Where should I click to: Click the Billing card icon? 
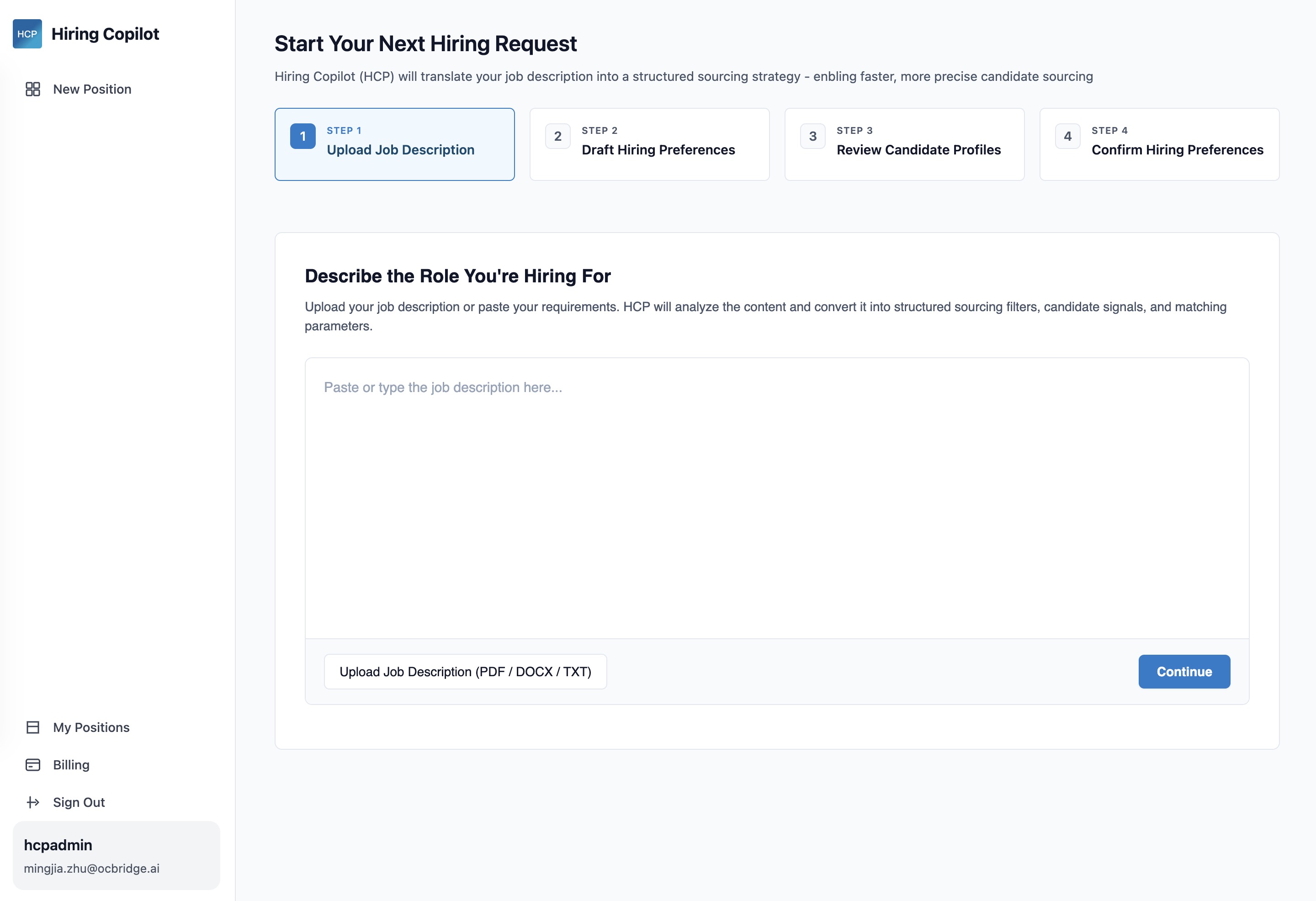click(x=33, y=764)
